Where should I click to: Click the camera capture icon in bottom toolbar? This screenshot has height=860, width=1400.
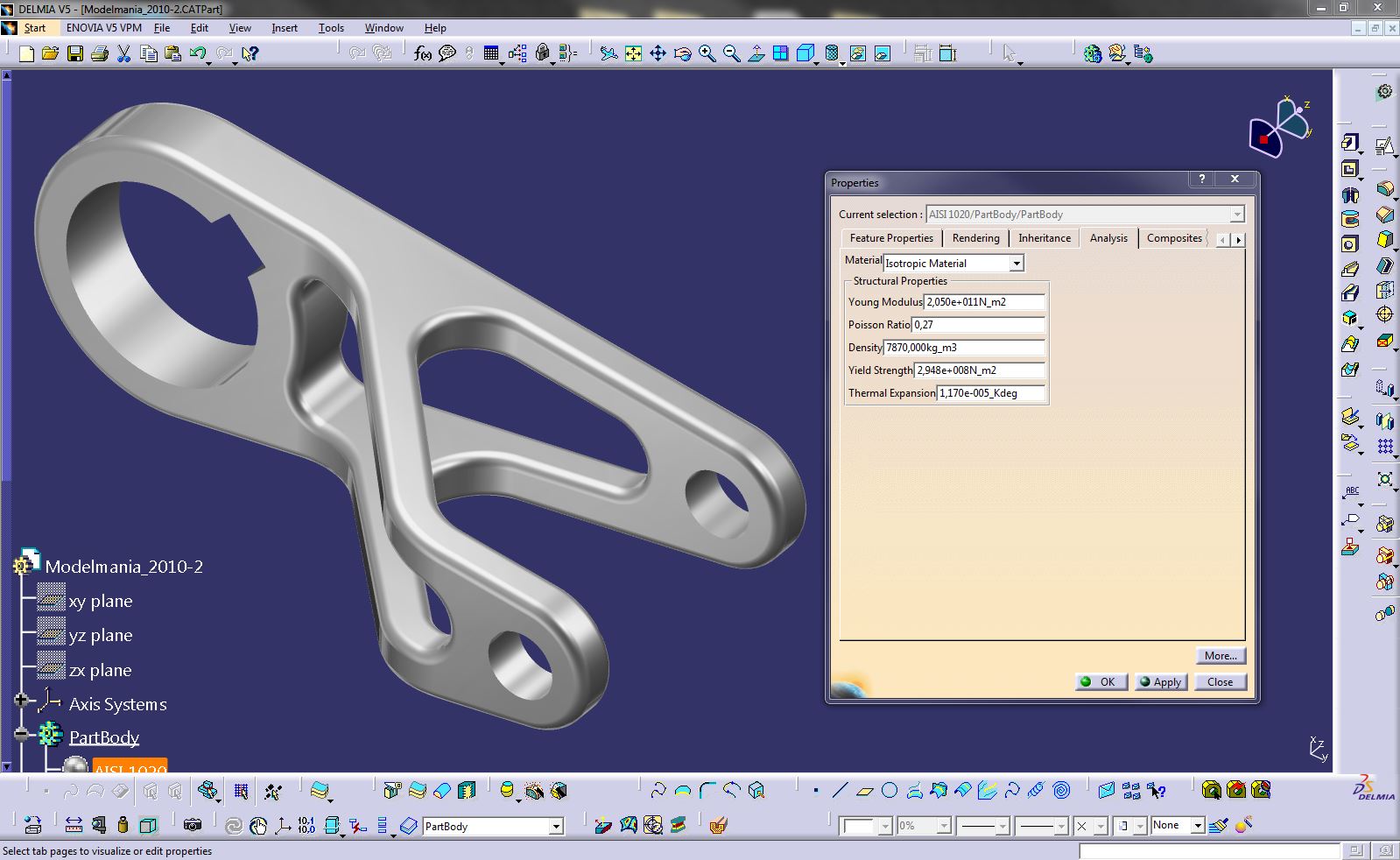tap(193, 825)
